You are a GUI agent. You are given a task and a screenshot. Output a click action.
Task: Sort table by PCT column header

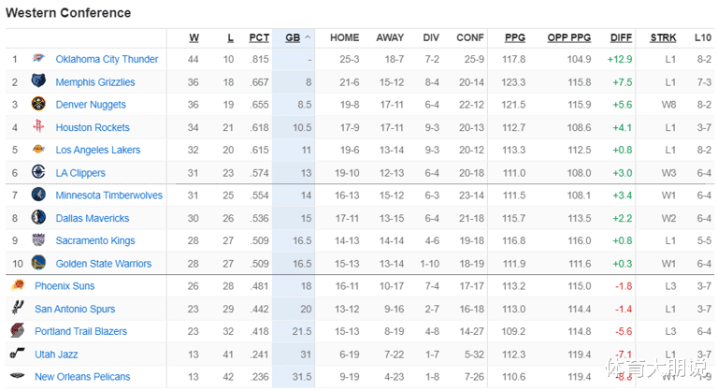259,38
